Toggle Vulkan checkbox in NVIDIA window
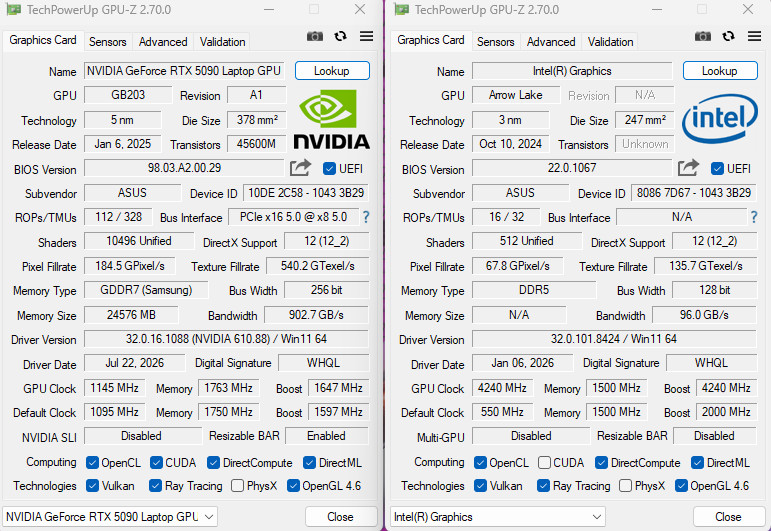This screenshot has width=771, height=531. [x=92, y=486]
